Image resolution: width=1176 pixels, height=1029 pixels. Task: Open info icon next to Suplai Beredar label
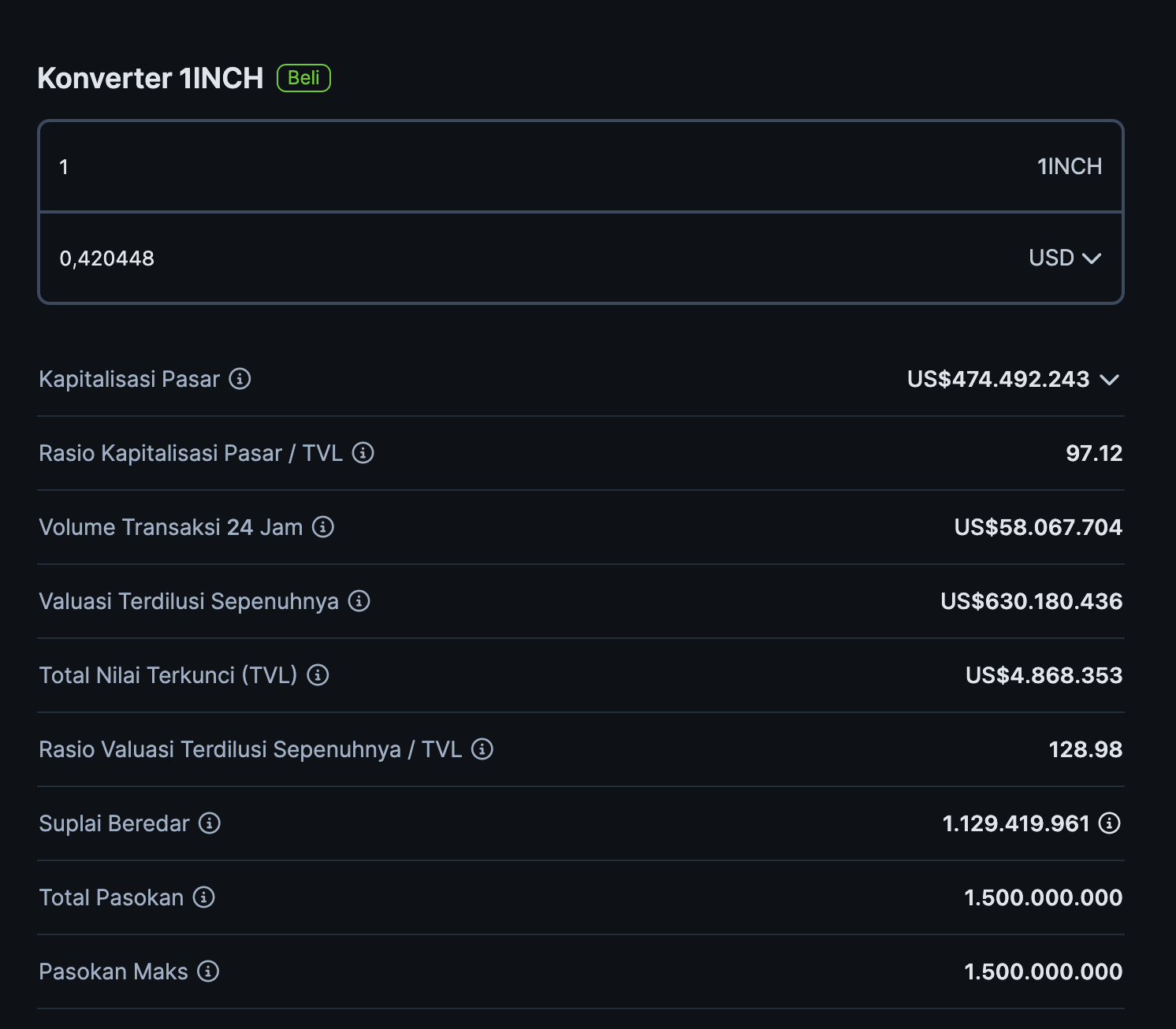click(210, 823)
